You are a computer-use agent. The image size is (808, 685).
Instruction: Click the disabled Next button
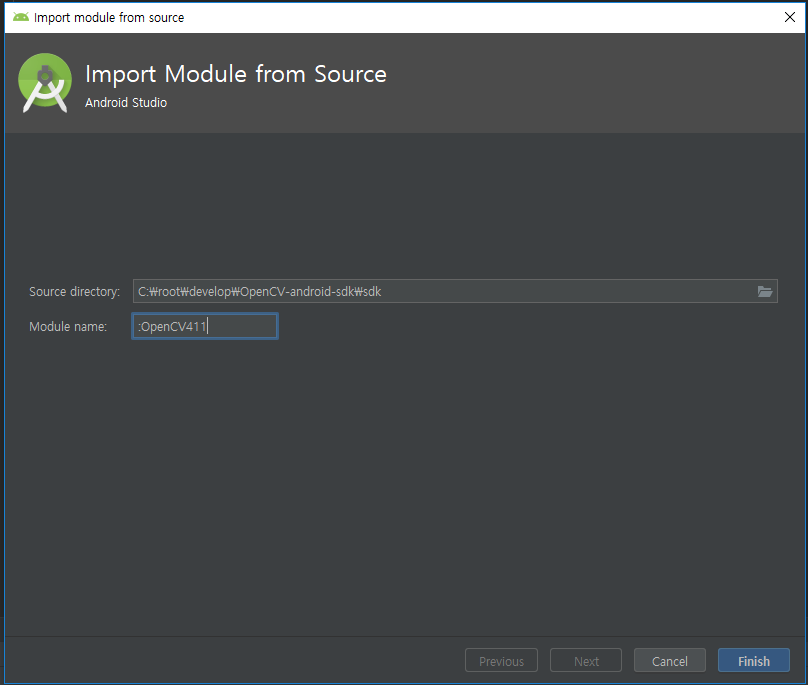pos(586,660)
